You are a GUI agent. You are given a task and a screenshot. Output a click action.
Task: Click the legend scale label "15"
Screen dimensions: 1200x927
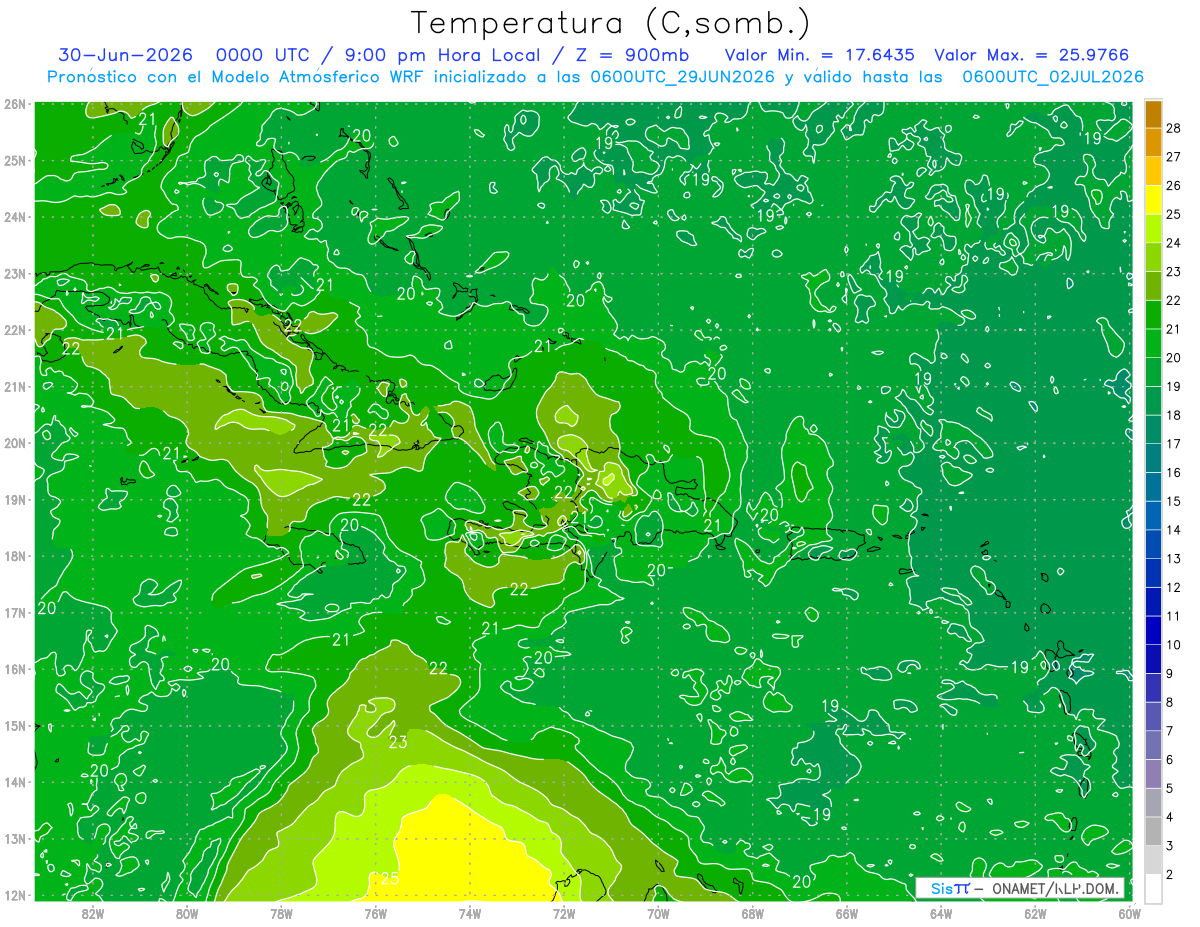tap(1174, 501)
